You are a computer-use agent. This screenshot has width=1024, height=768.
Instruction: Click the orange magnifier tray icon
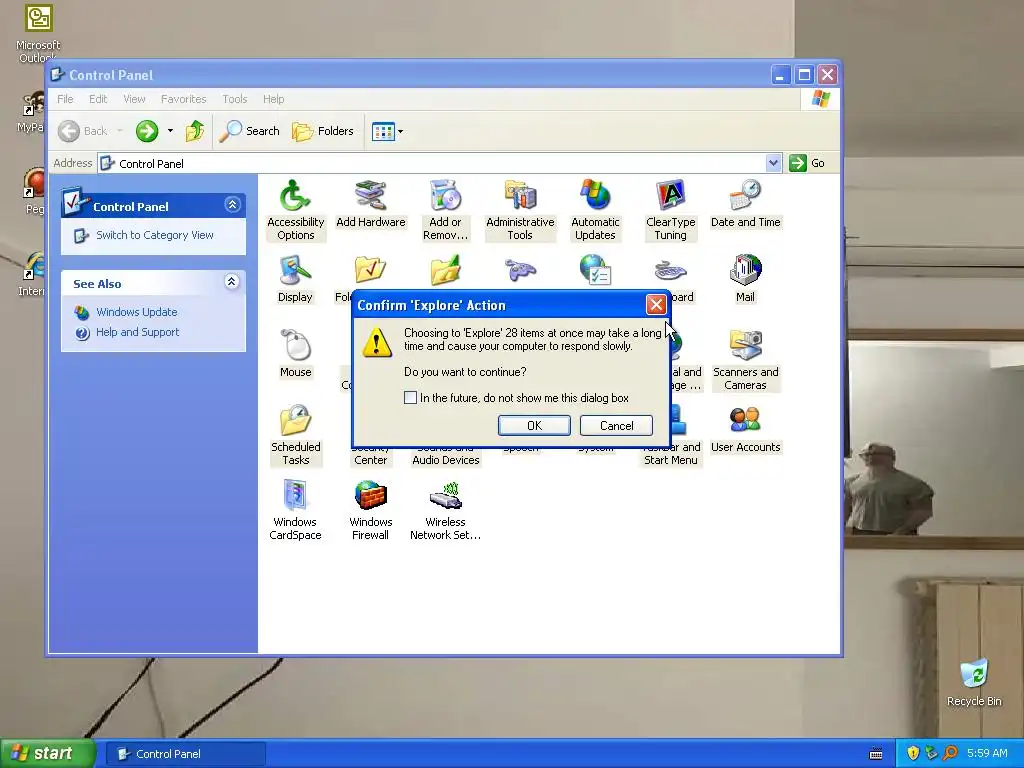tap(950, 753)
